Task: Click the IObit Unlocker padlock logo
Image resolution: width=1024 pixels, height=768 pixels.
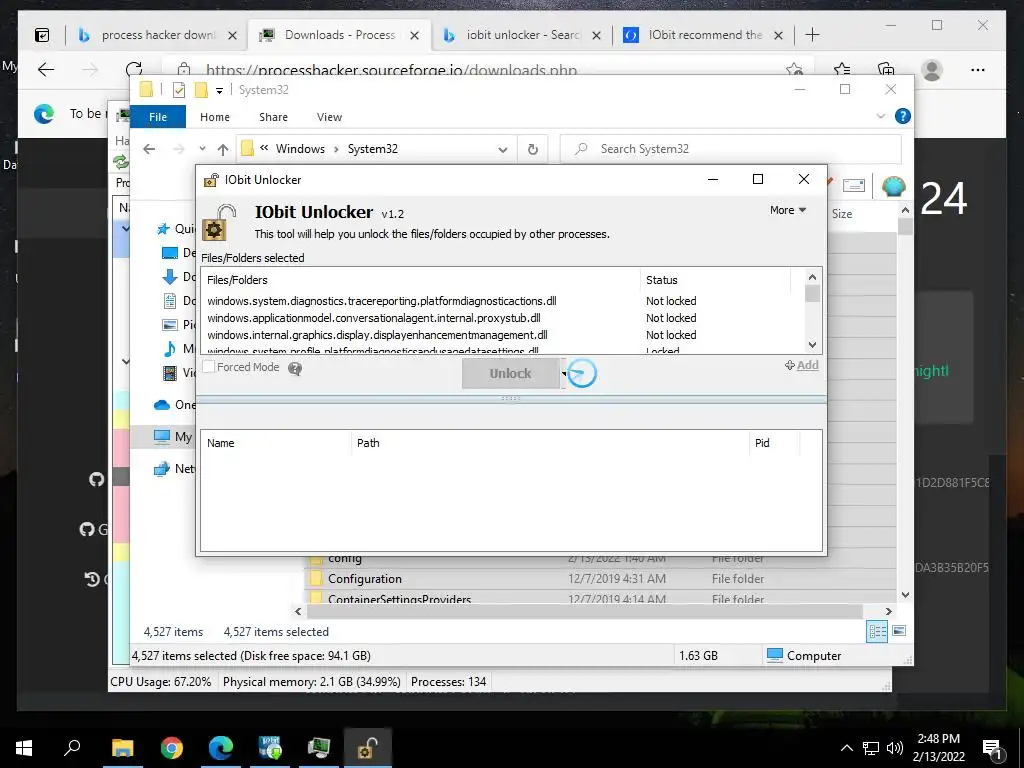Action: tap(219, 223)
